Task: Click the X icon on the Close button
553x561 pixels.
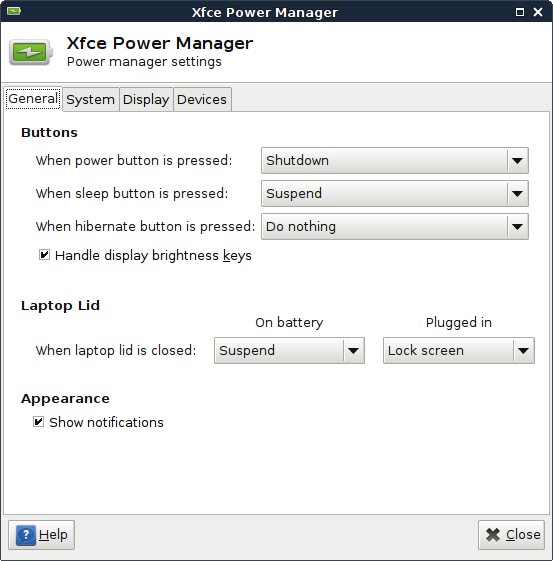Action: click(493, 535)
